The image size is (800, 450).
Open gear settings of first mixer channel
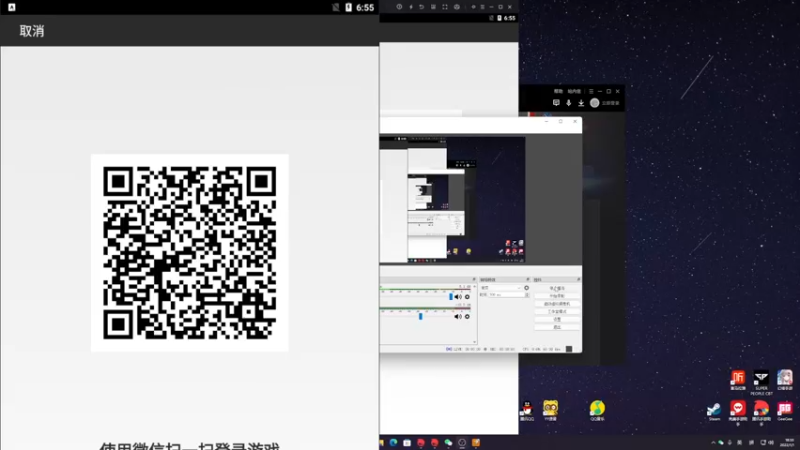[x=467, y=297]
